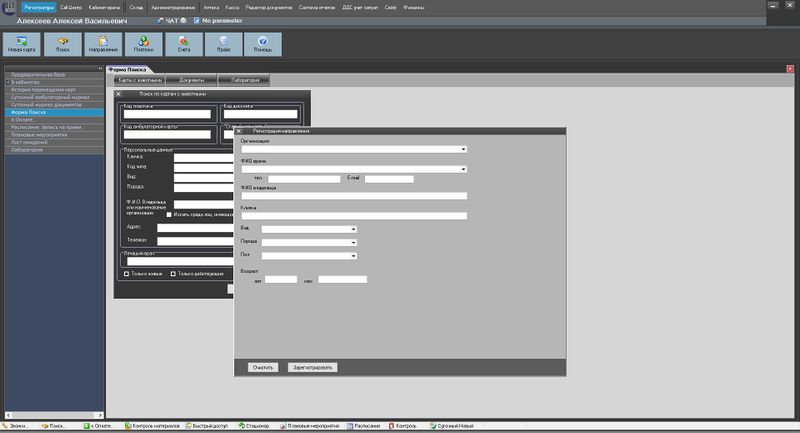Image resolution: width=800 pixels, height=433 pixels.
Task: Switch to the Документы tab
Action: point(192,79)
